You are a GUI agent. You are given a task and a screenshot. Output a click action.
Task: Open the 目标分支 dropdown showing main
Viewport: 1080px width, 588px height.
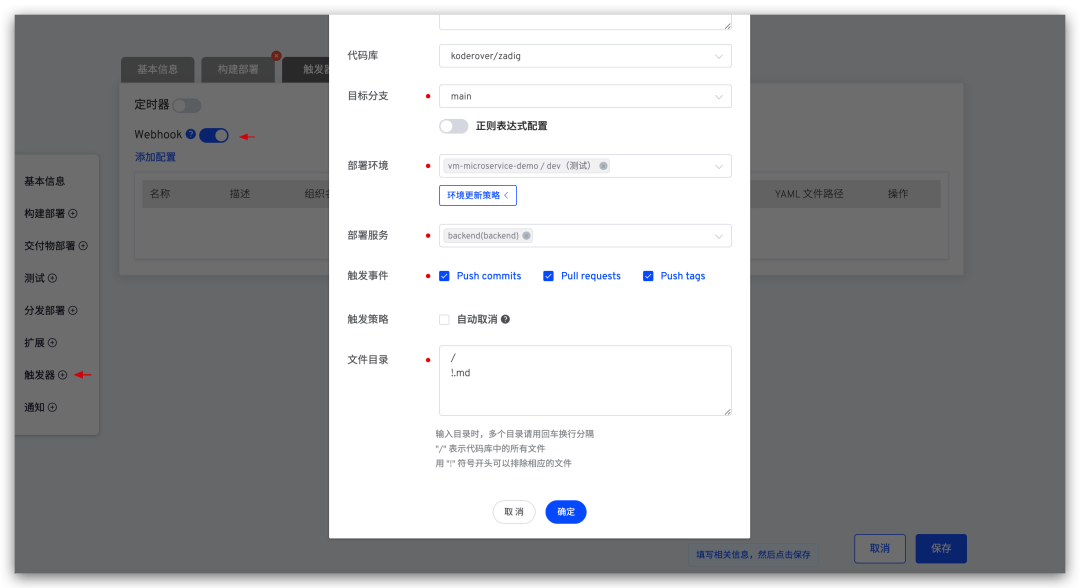click(585, 96)
